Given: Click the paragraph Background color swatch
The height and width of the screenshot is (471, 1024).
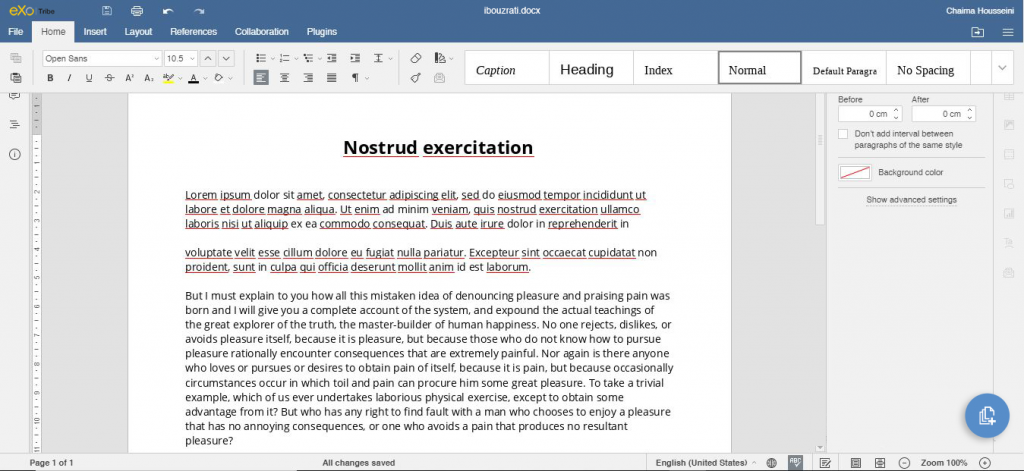Looking at the screenshot, I should [x=855, y=172].
